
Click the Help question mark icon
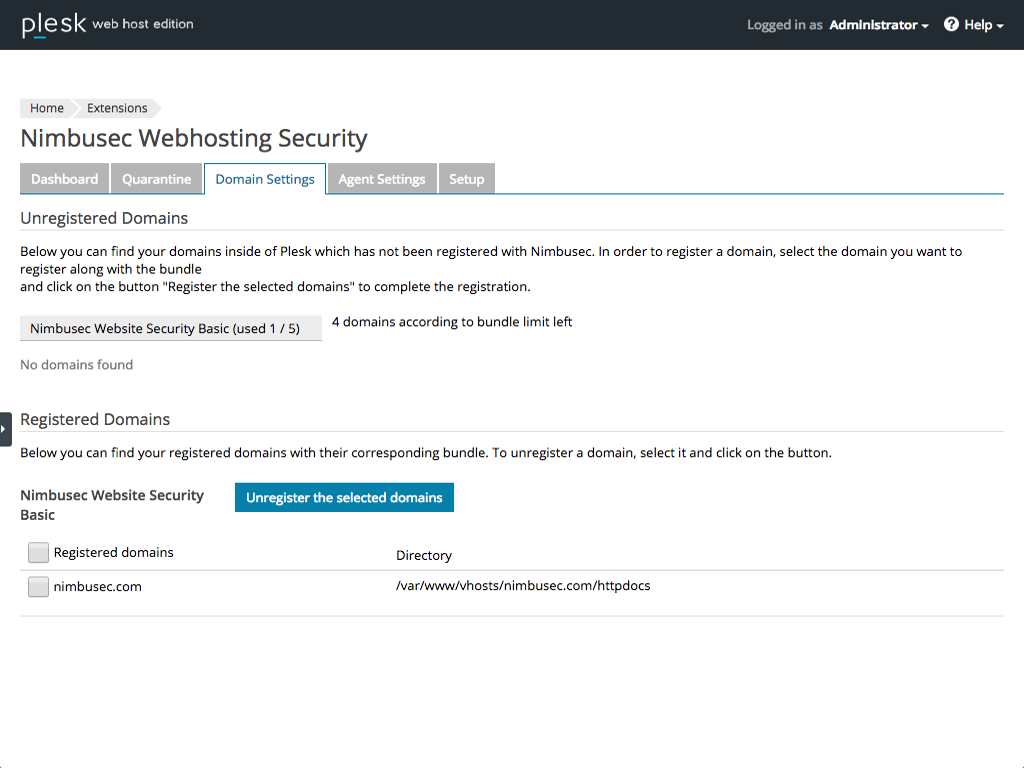[952, 25]
